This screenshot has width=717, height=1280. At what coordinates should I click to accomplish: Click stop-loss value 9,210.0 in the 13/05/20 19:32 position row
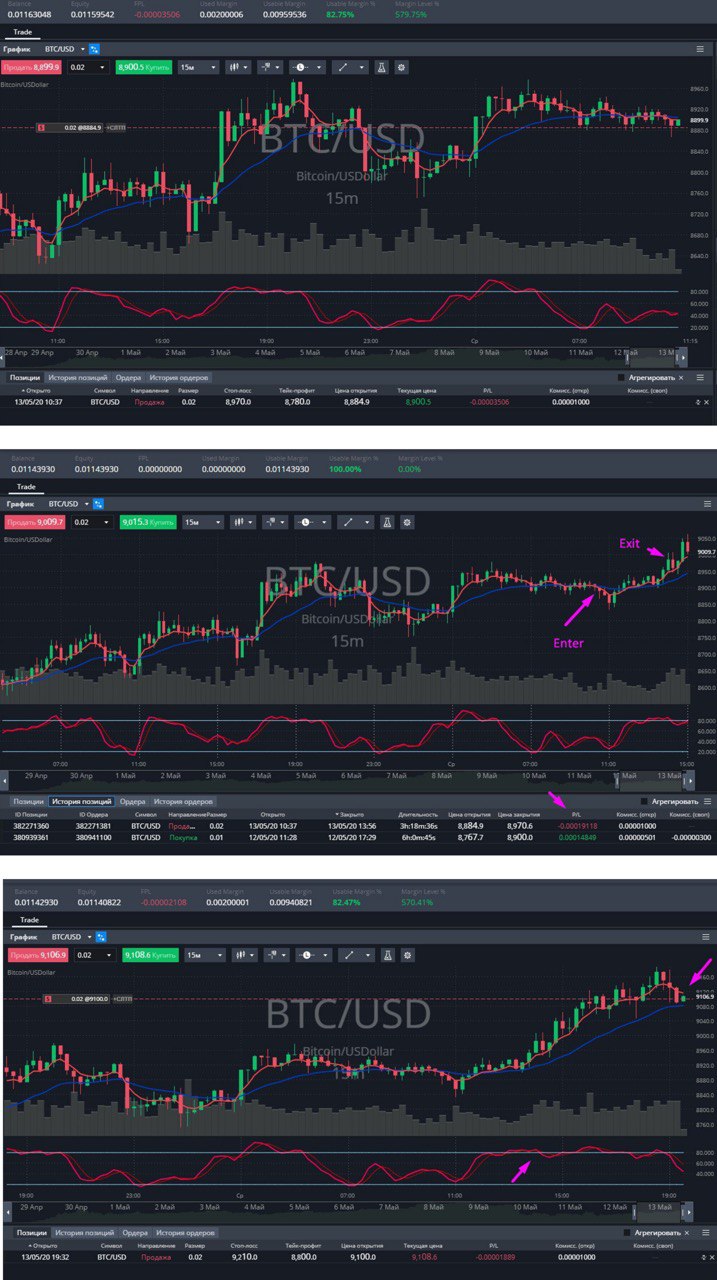(244, 1256)
